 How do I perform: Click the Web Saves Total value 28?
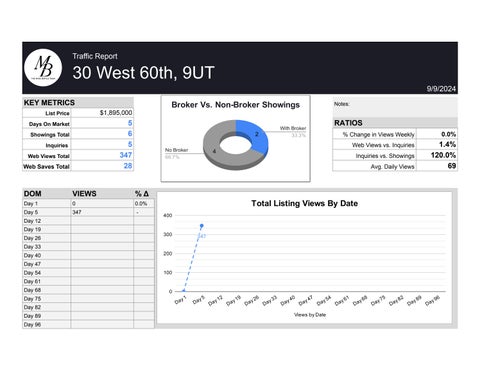(128, 166)
